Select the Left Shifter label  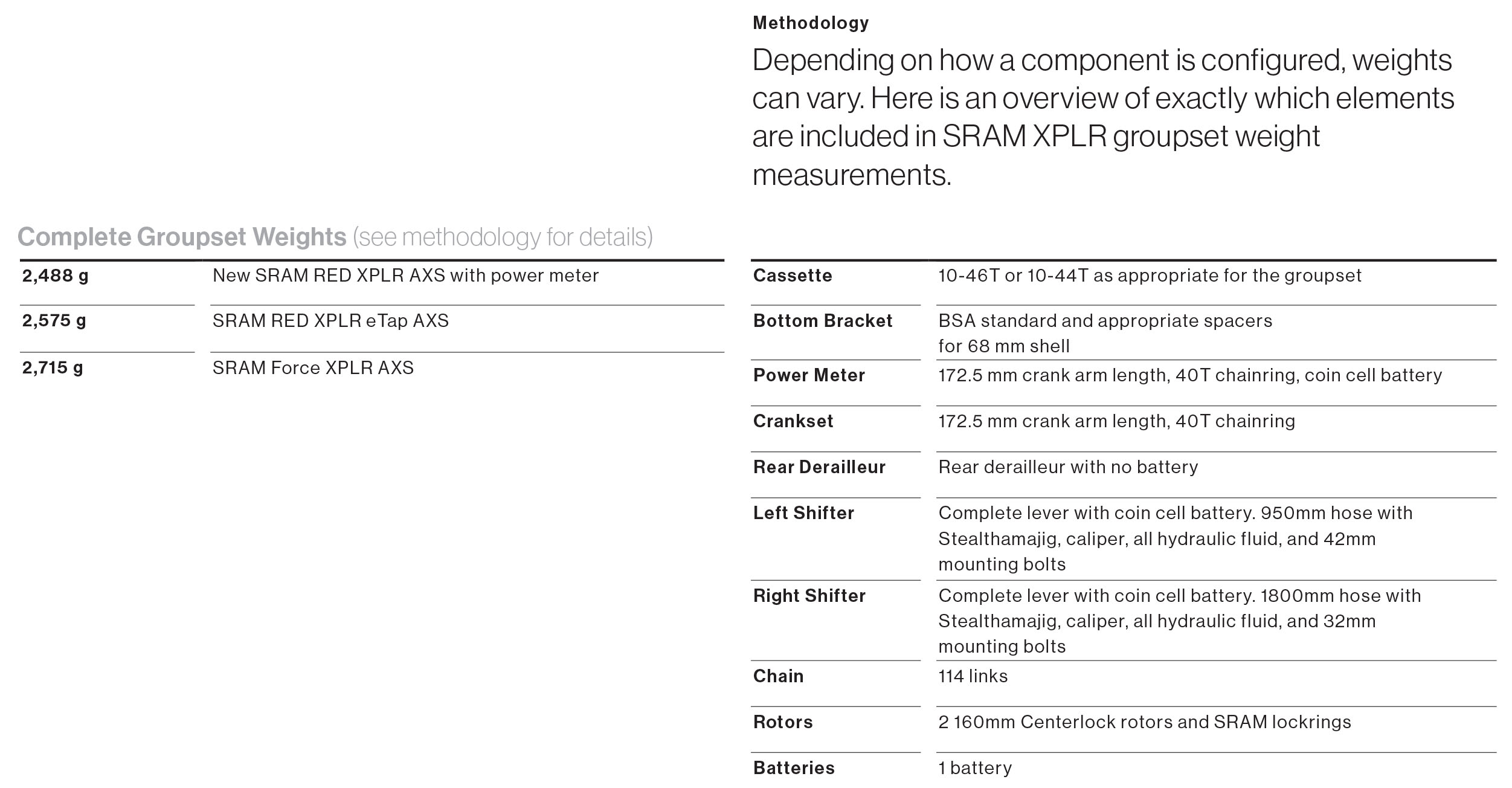pos(803,513)
